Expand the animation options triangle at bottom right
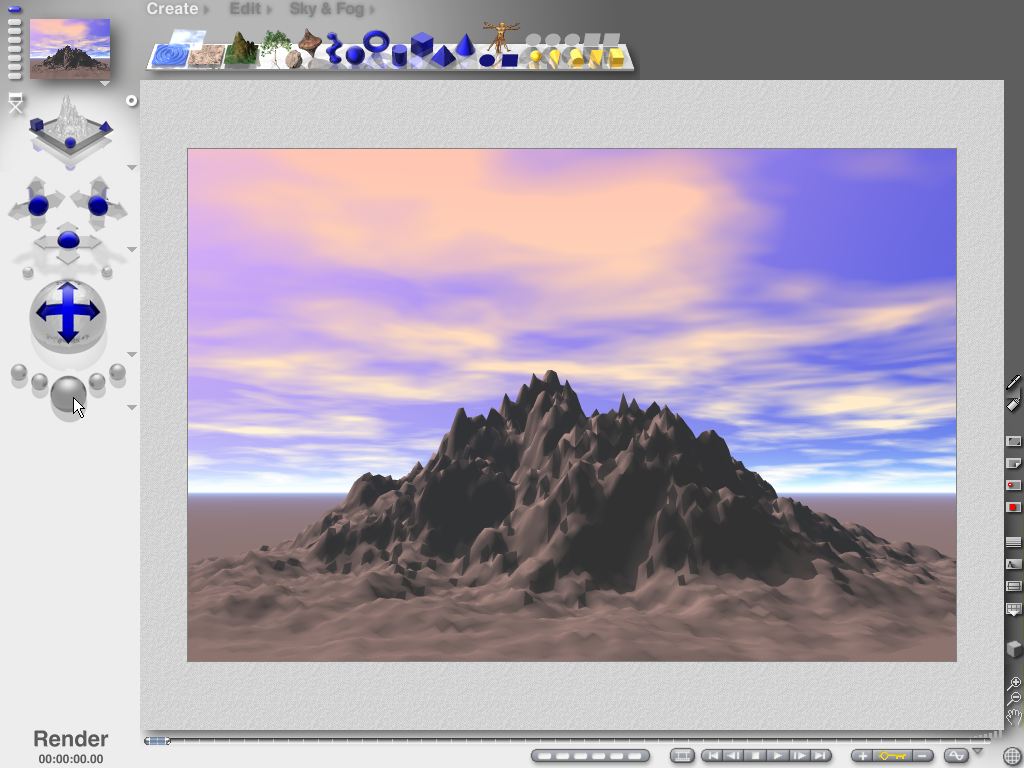Screen dimensions: 1024x768 click(x=978, y=751)
